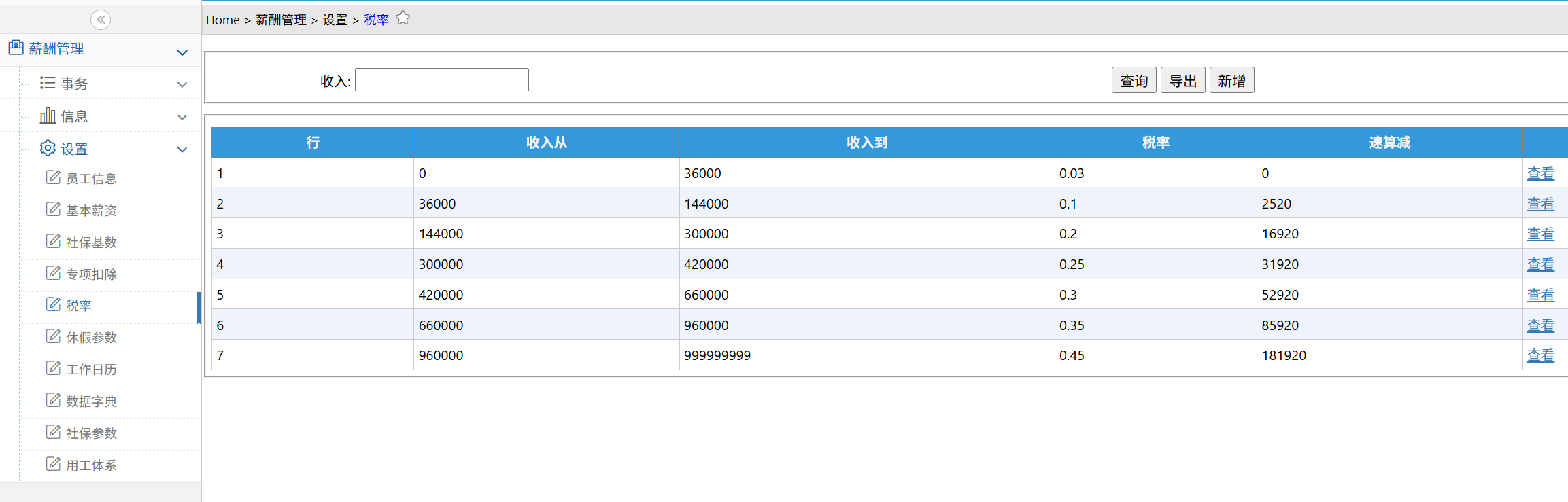Viewport: 1568px width, 502px height.
Task: Click the edit icon beside 专项扣除
Action: point(53,273)
